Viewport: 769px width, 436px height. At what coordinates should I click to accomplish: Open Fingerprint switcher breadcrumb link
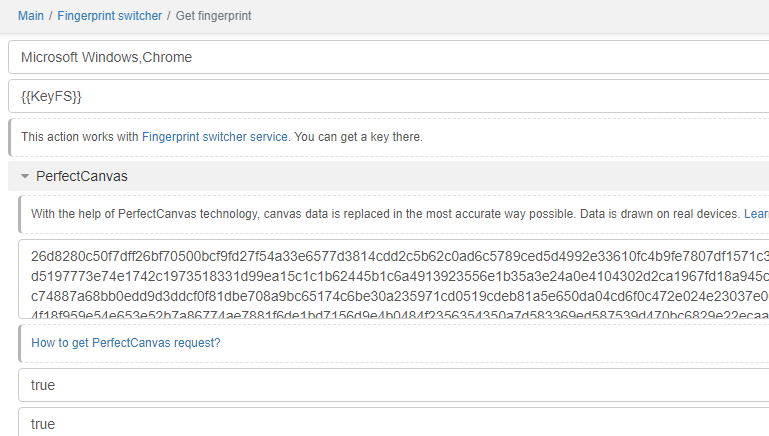click(108, 16)
